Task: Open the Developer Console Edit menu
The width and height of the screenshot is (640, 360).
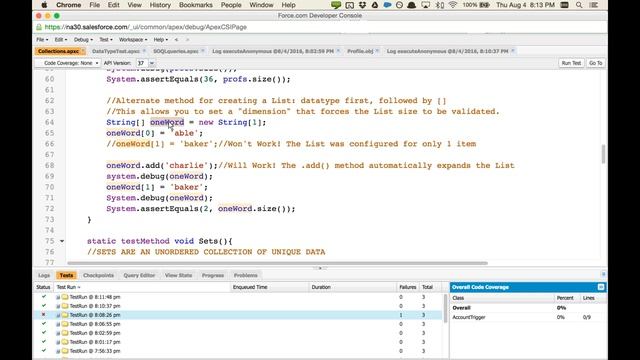Action: [x=61, y=40]
